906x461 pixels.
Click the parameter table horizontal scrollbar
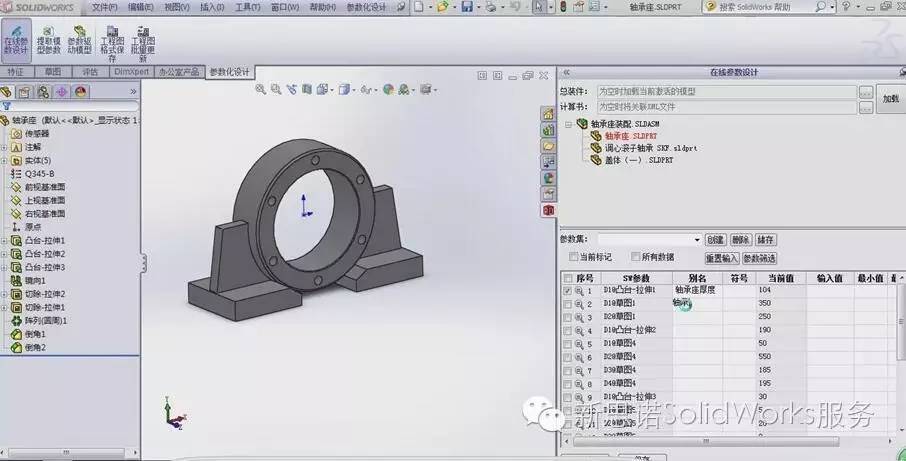tap(705, 441)
